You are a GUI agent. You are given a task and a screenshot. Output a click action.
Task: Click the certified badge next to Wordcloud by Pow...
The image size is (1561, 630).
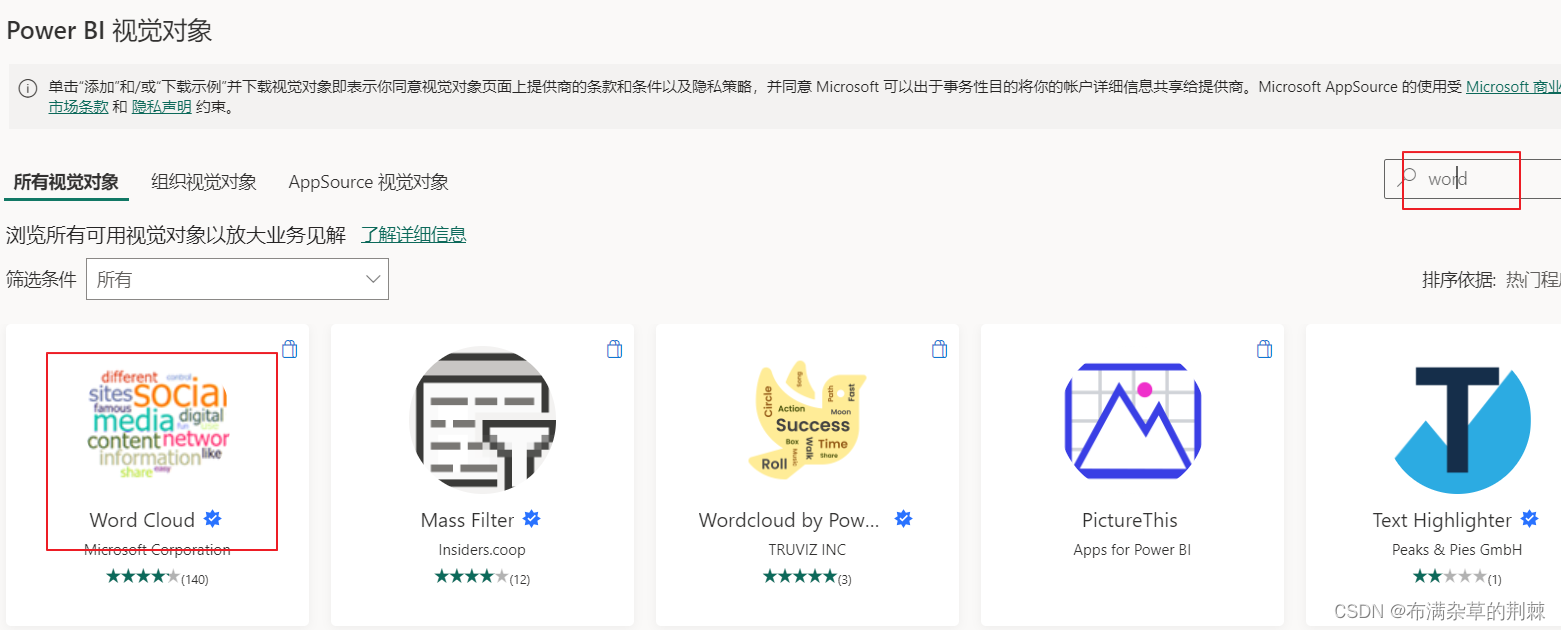(x=903, y=519)
